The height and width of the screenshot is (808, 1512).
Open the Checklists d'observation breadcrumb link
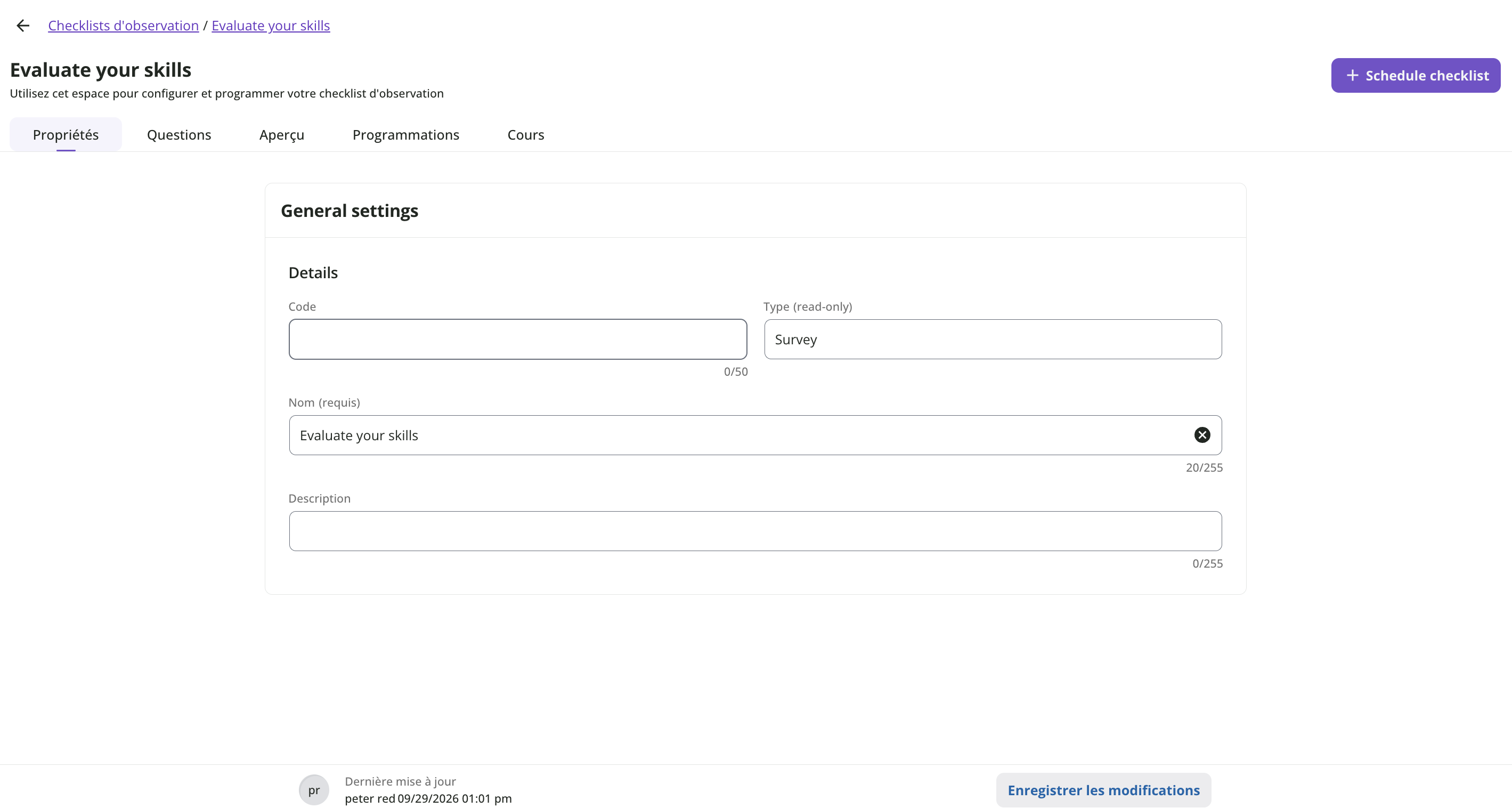pyautogui.click(x=123, y=26)
